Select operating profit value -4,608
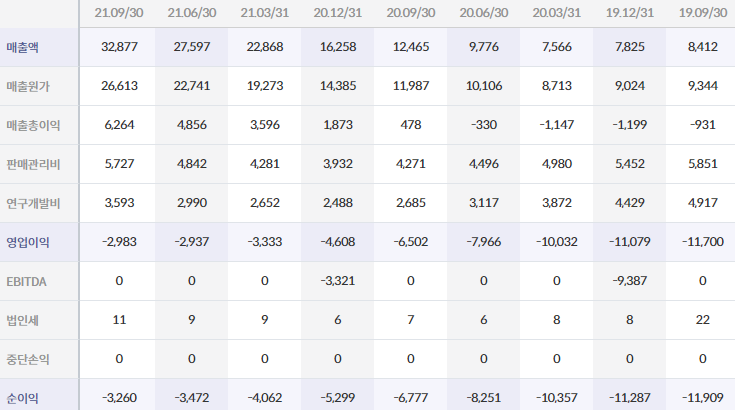 (x=338, y=242)
